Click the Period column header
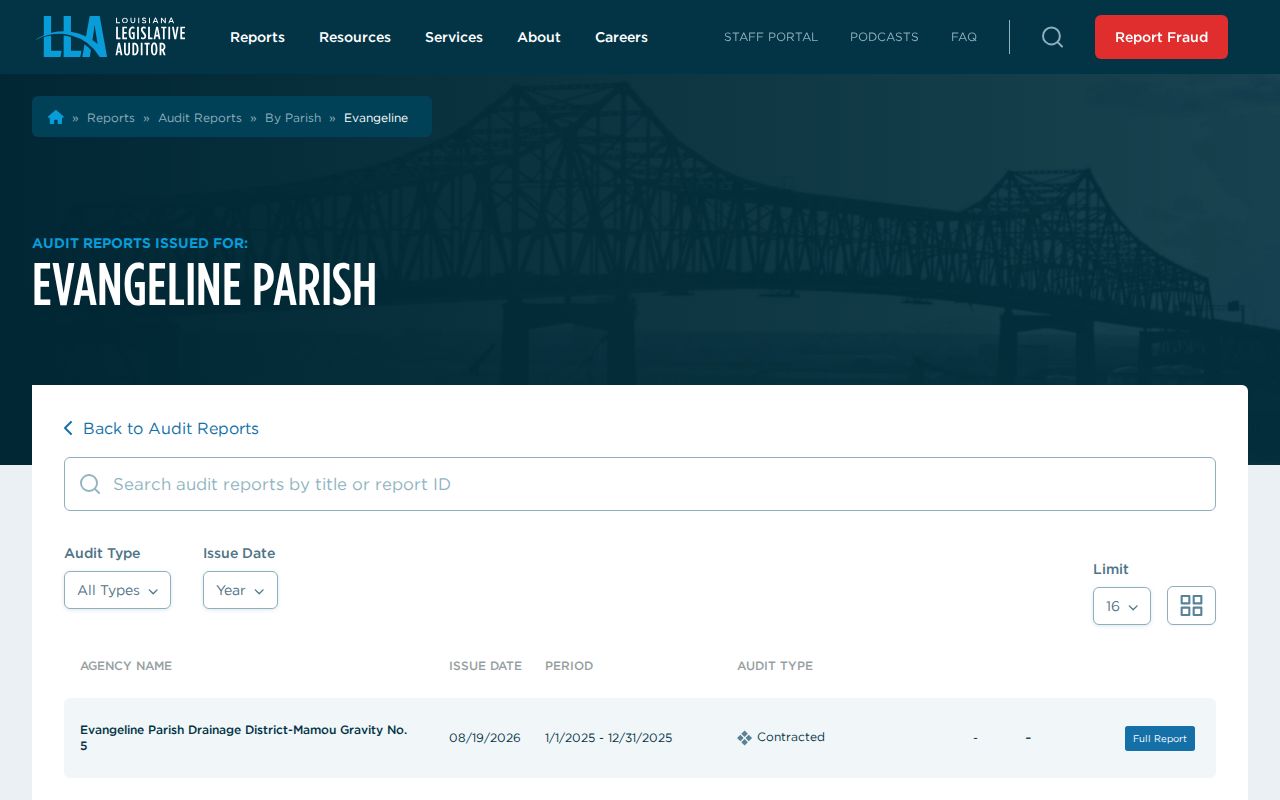1280x800 pixels. tap(569, 666)
